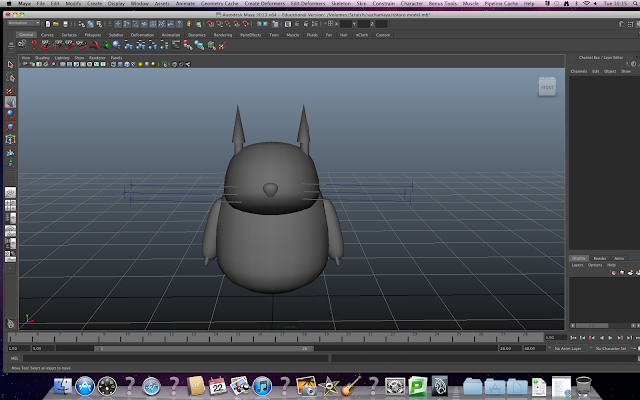Viewport: 640px width, 400px height.
Task: Click the blue sphere shelf icon
Action: [117, 45]
